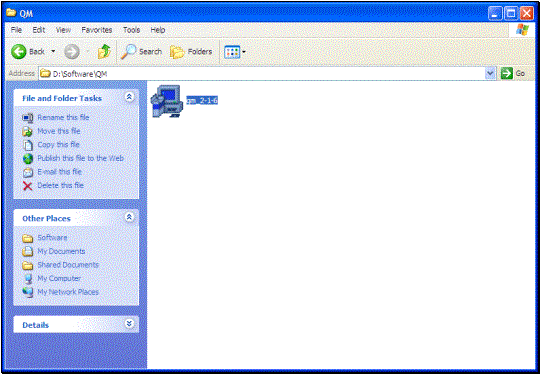
Task: Click the address field showing D:\Software\QM
Action: coord(262,73)
